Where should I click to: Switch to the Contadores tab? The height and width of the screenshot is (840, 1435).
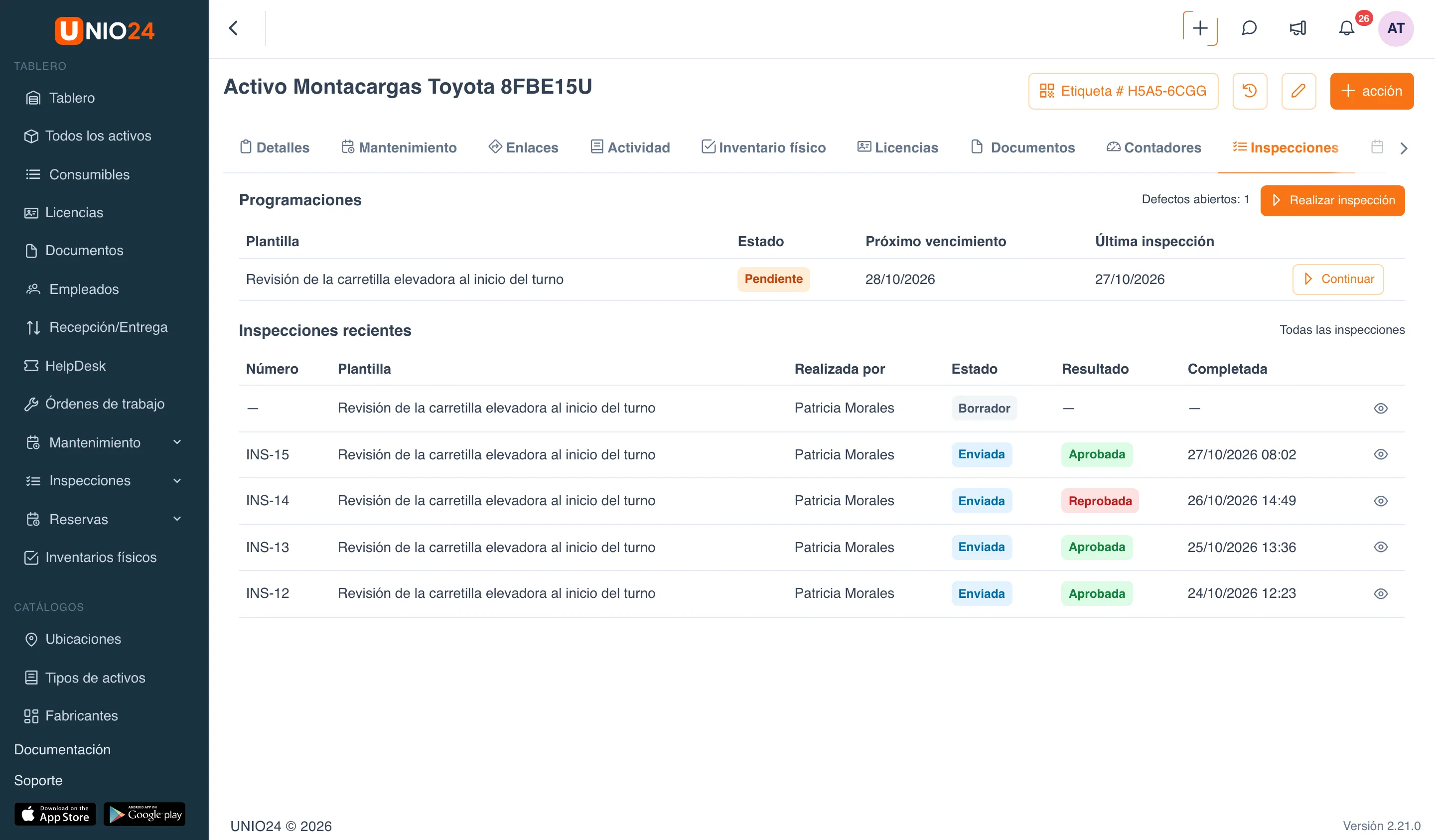[x=1153, y=147]
